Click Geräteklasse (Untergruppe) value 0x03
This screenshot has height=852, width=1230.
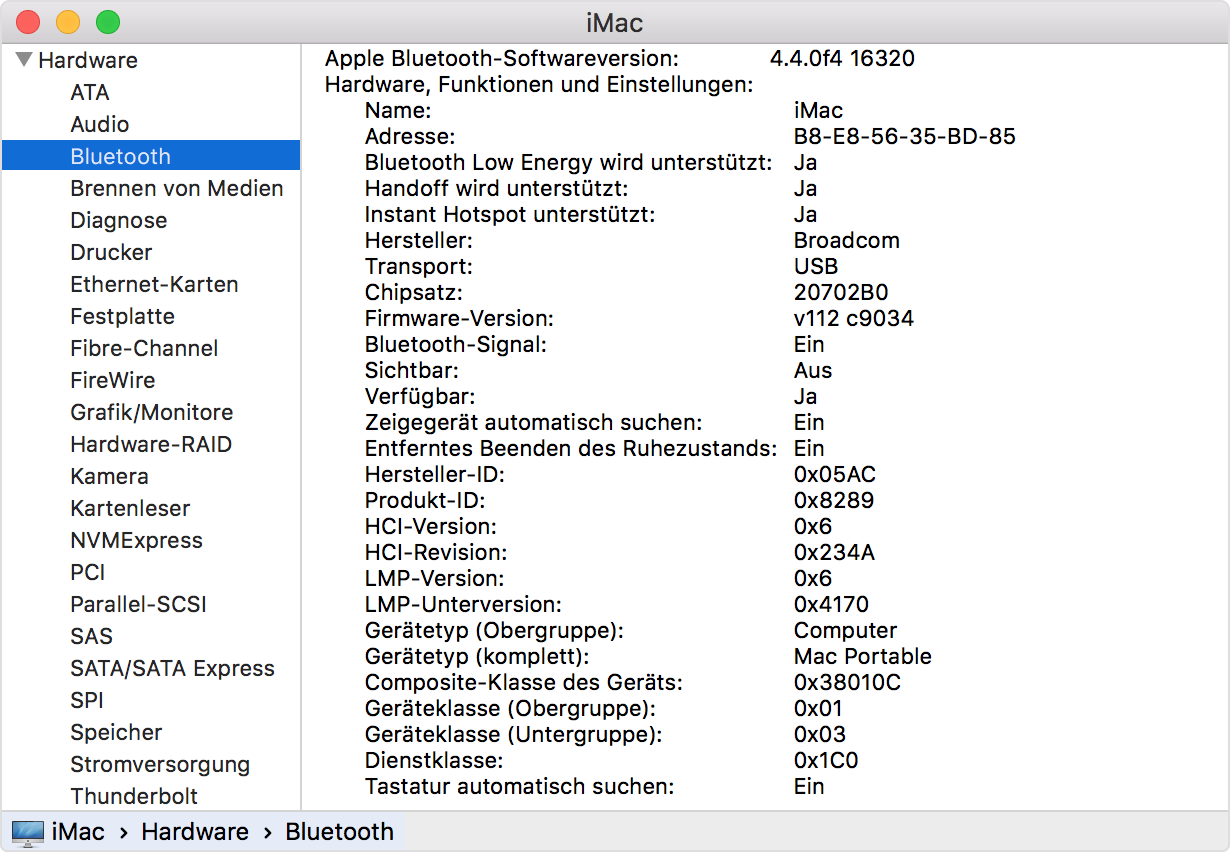pyautogui.click(x=819, y=734)
